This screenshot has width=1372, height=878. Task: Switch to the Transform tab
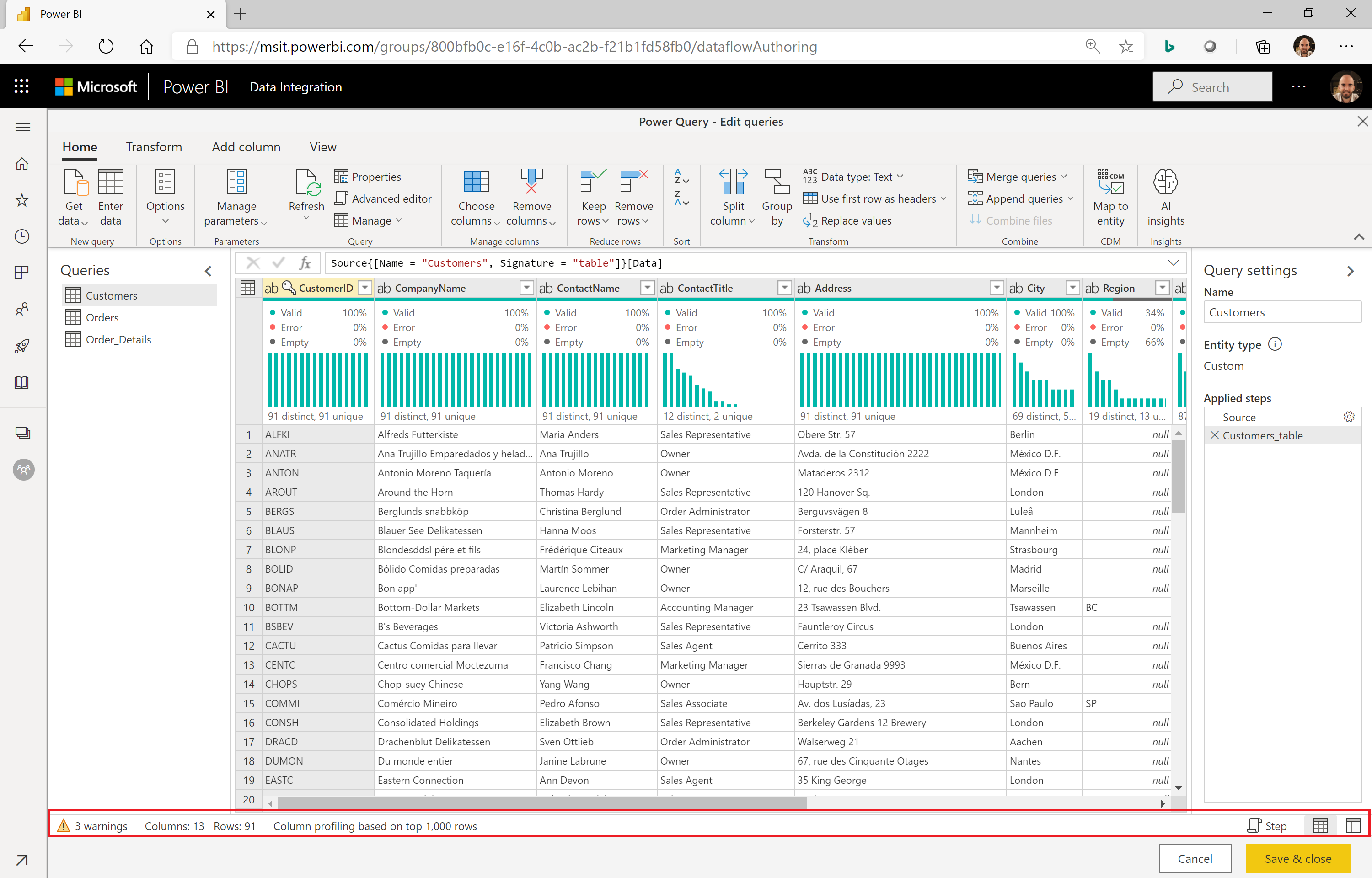pyautogui.click(x=154, y=147)
